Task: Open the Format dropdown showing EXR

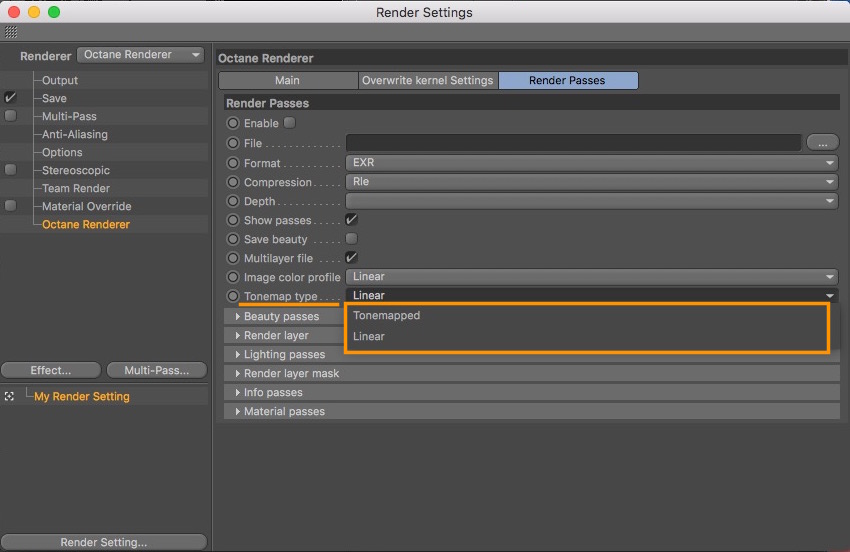Action: 592,163
